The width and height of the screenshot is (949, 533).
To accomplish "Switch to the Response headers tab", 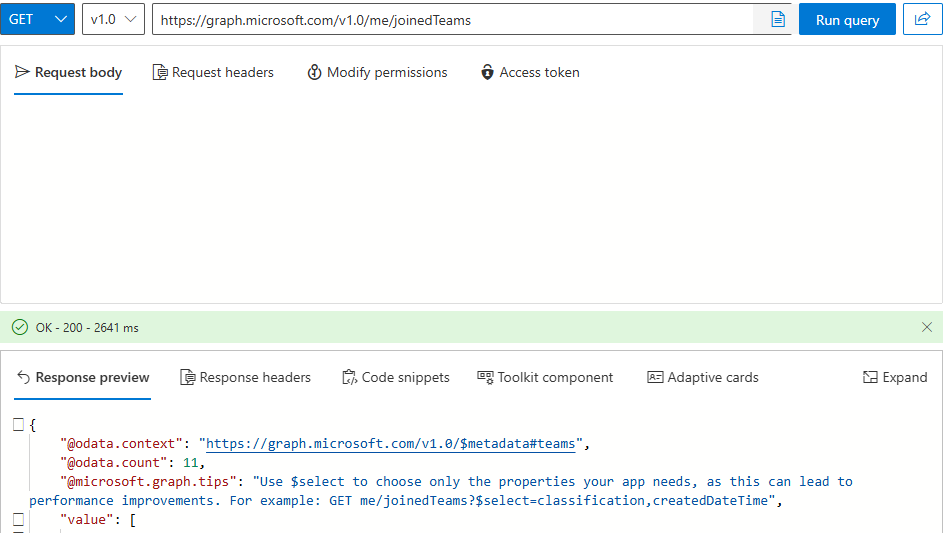I will coord(246,378).
